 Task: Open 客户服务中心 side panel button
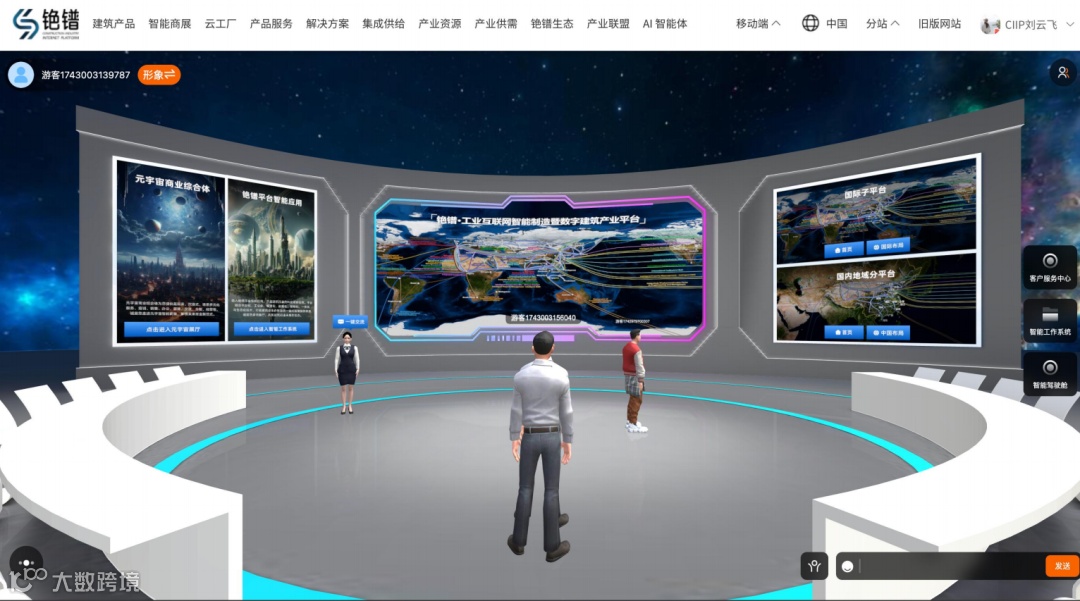point(1050,268)
